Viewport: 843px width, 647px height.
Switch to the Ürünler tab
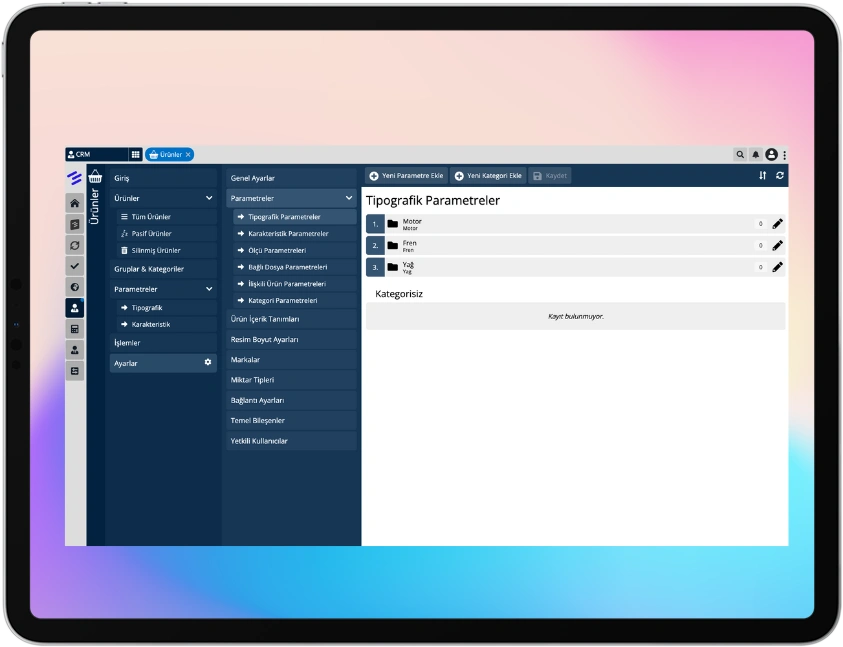pyautogui.click(x=169, y=155)
